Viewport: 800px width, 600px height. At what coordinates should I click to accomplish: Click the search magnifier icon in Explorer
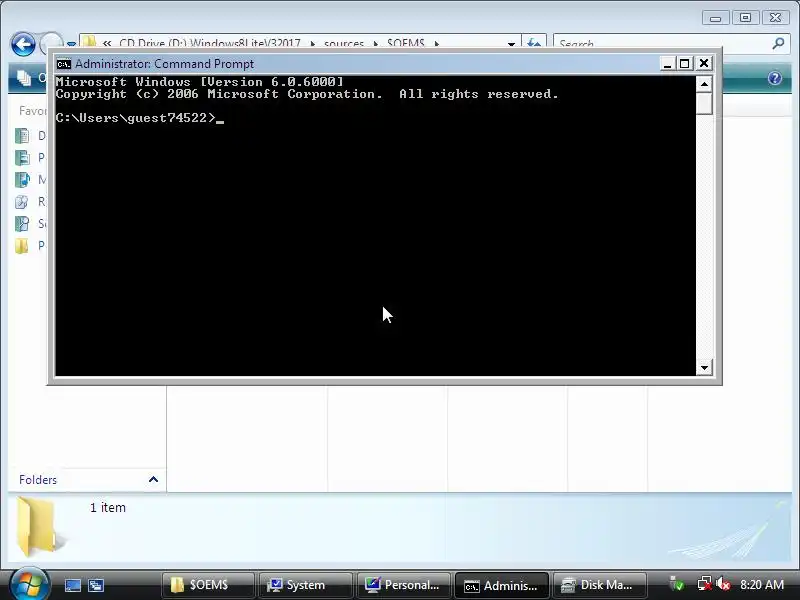point(778,43)
